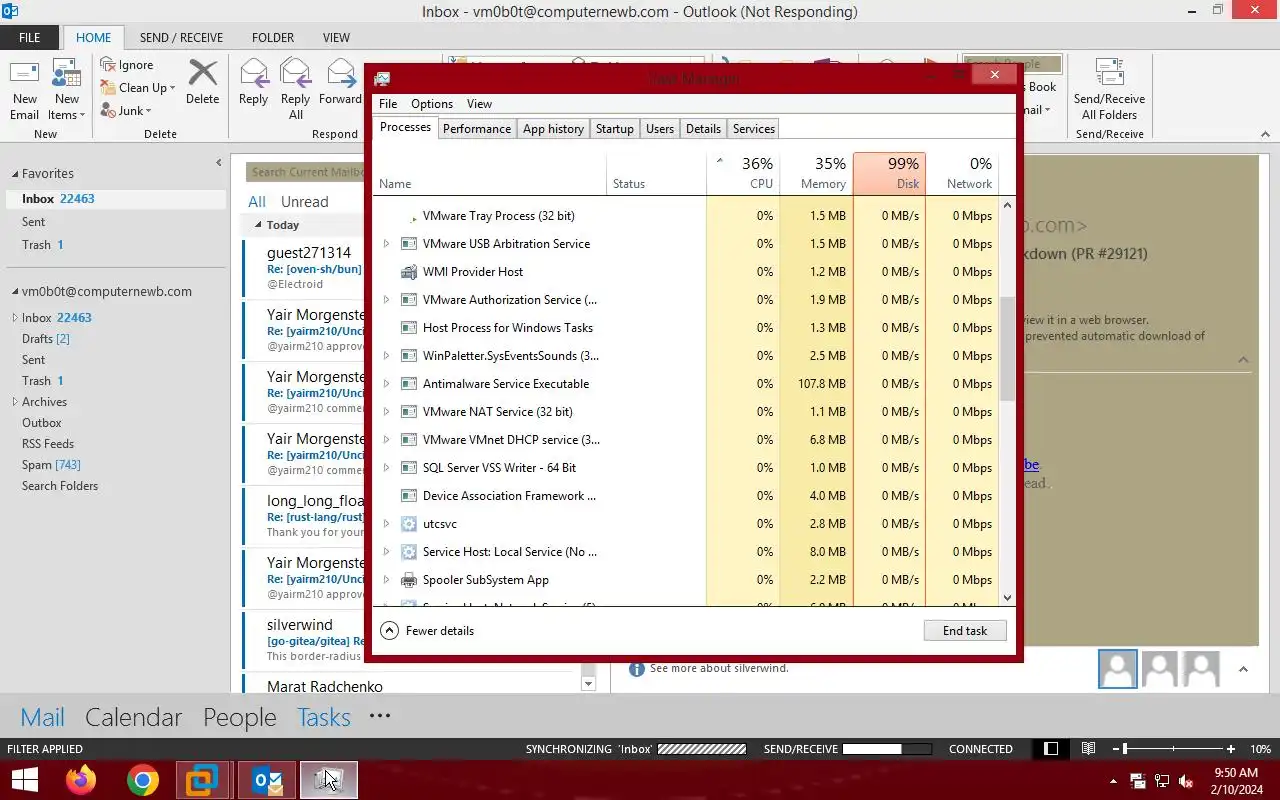Collapse the Today message group
This screenshot has width=1280, height=800.
[258, 225]
